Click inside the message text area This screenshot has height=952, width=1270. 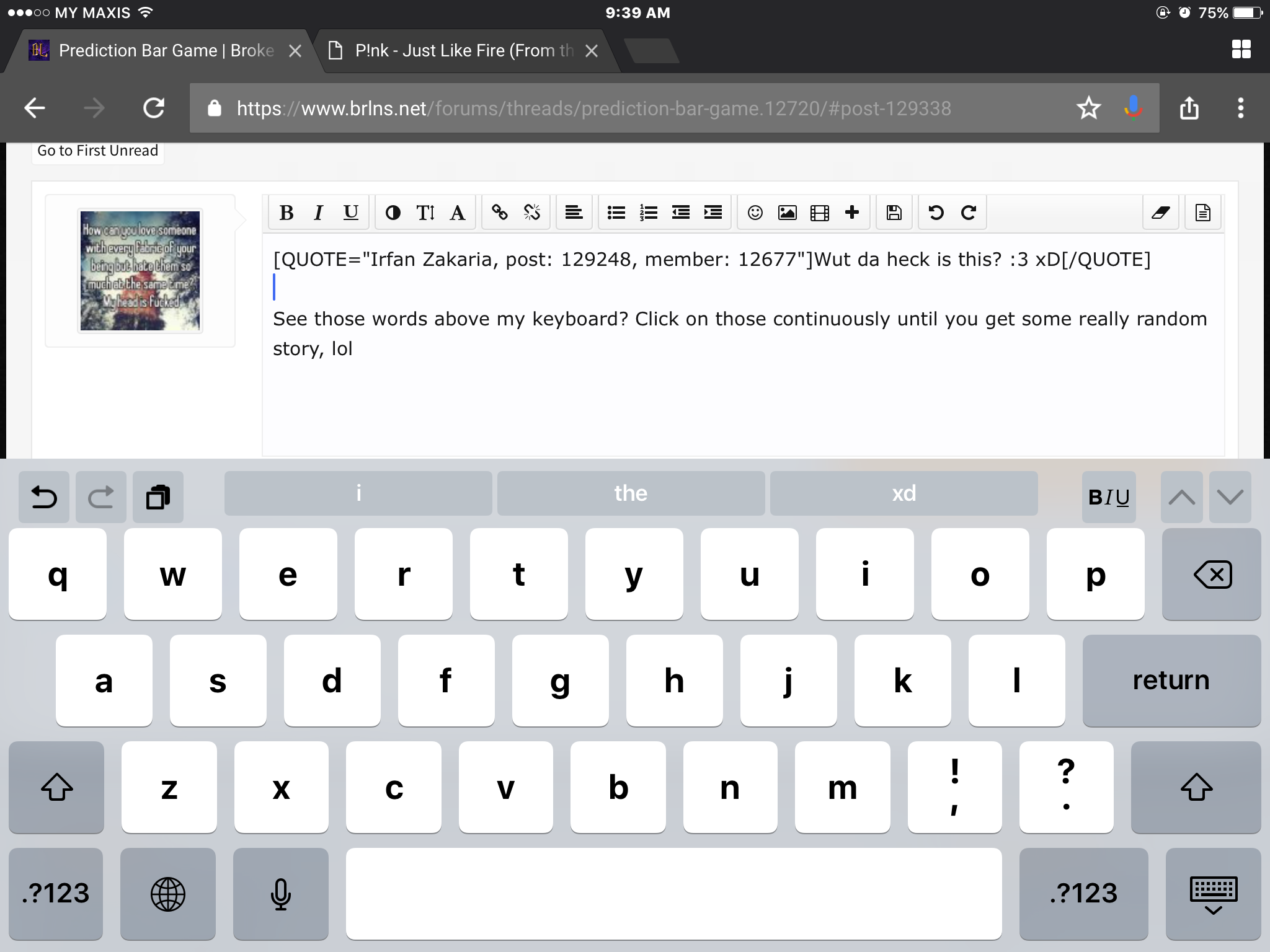click(743, 345)
